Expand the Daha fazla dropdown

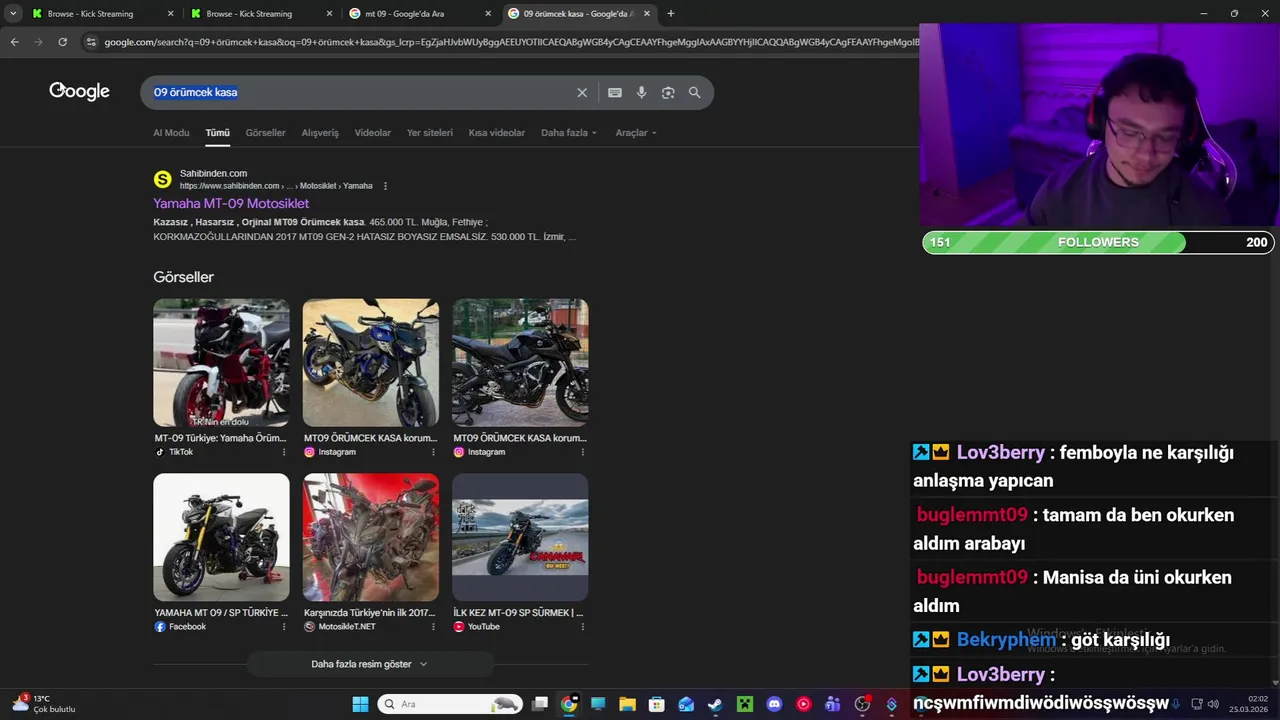(569, 133)
